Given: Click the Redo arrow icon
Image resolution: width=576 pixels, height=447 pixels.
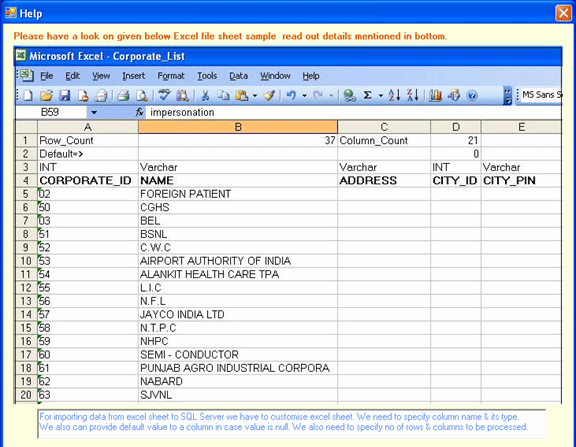Looking at the screenshot, I should pyautogui.click(x=318, y=95).
